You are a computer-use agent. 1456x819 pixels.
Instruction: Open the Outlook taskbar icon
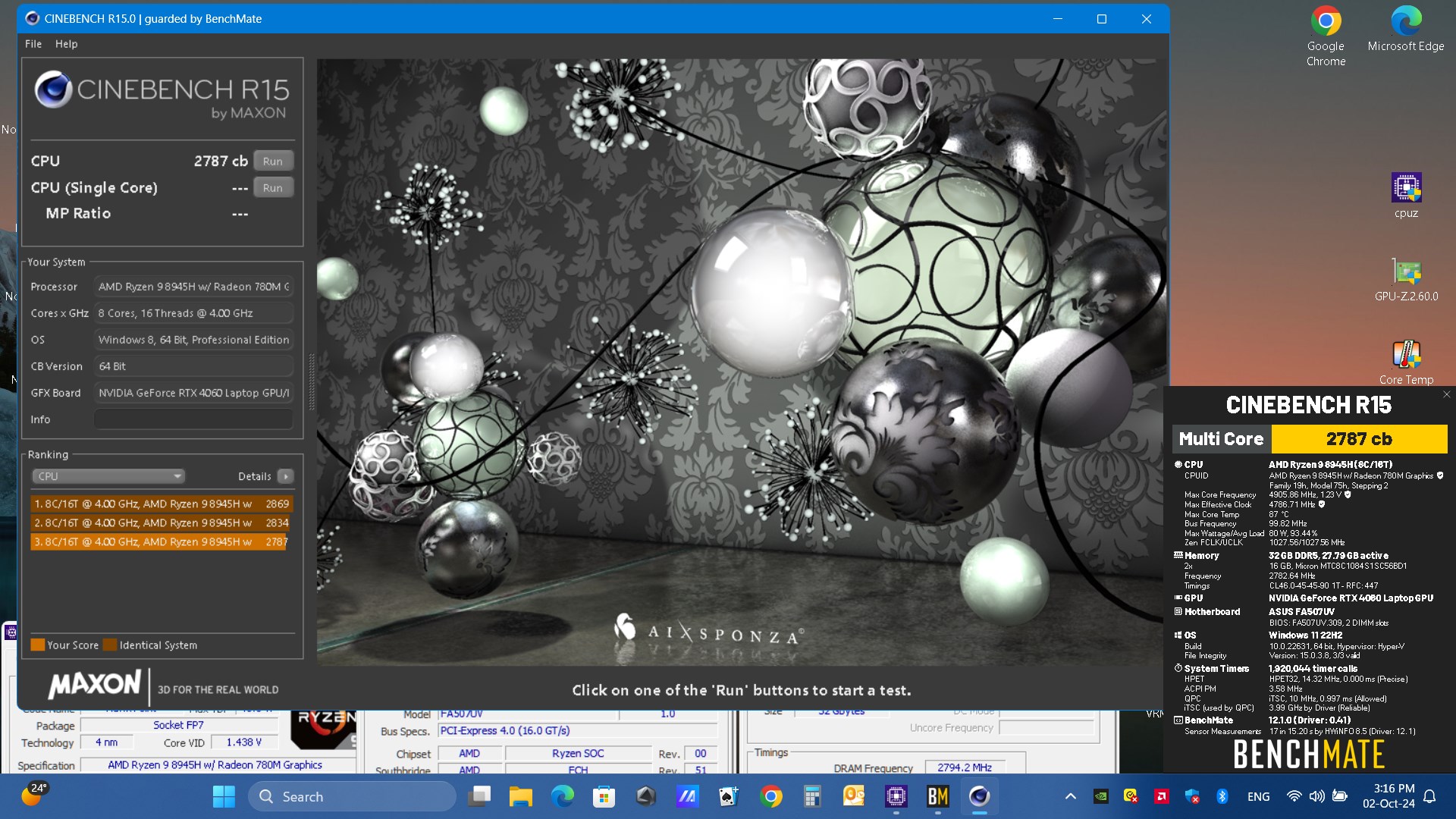(854, 796)
